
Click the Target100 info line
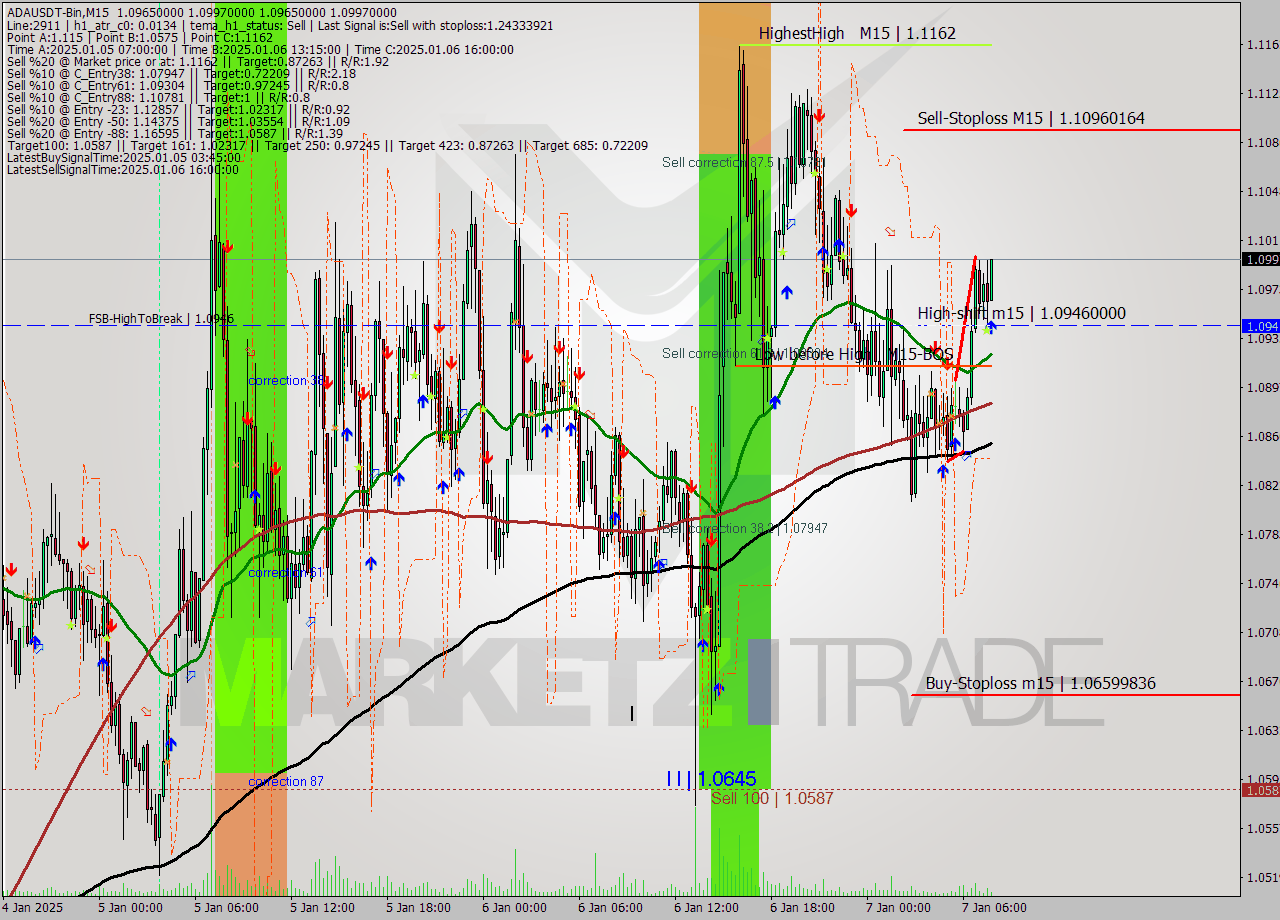click(327, 146)
